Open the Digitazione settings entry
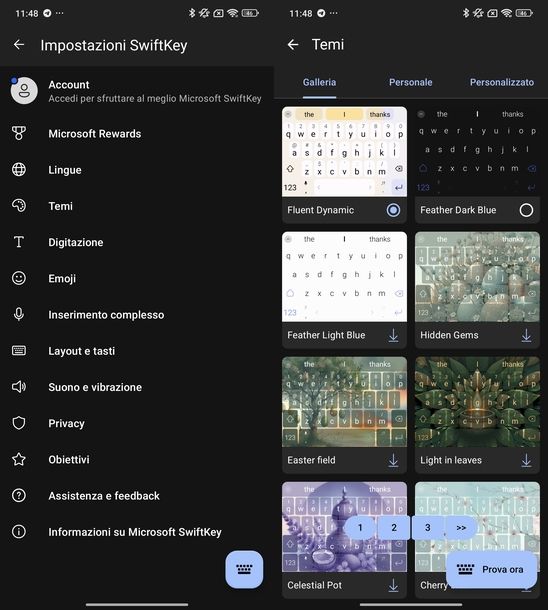Screen dimensions: 548x610 point(137,242)
